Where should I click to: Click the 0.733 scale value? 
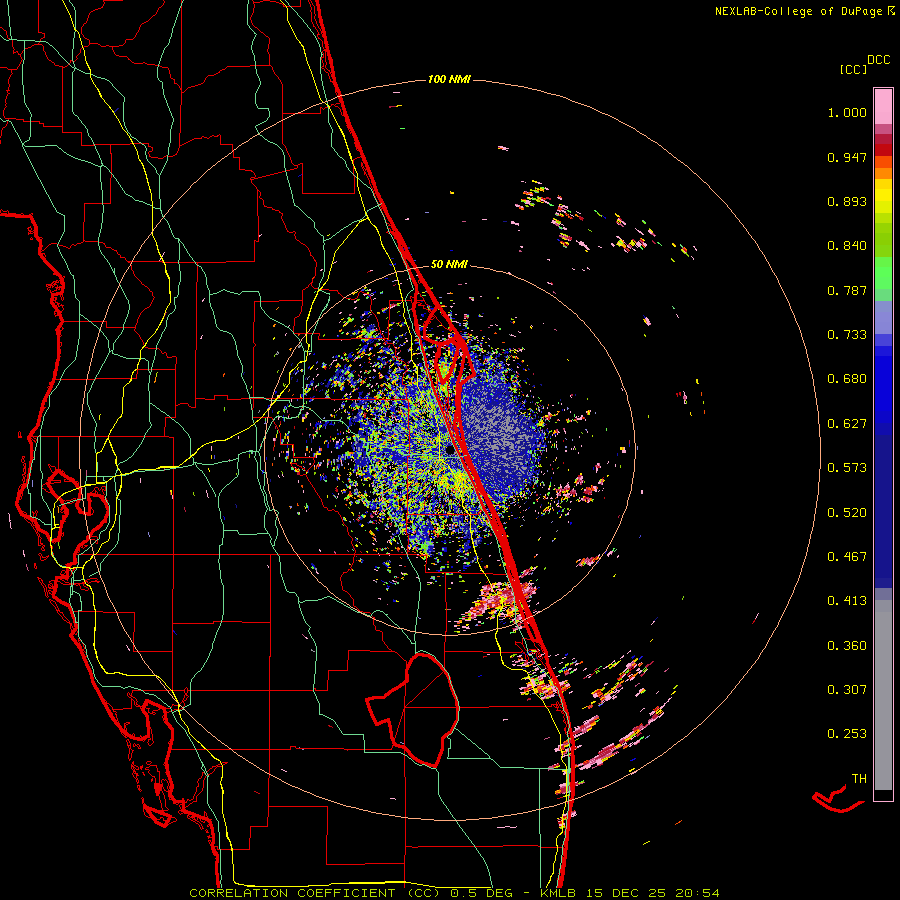[847, 335]
